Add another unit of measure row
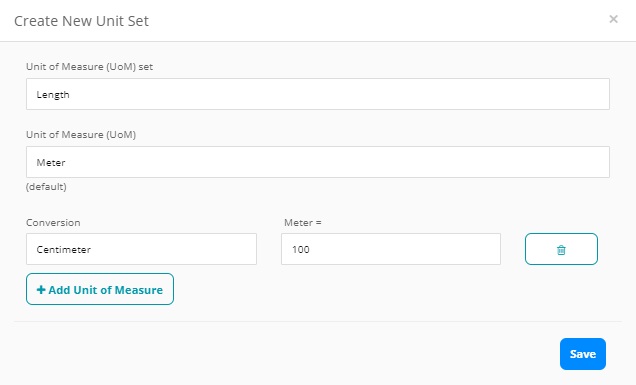This screenshot has width=636, height=385. coord(100,289)
